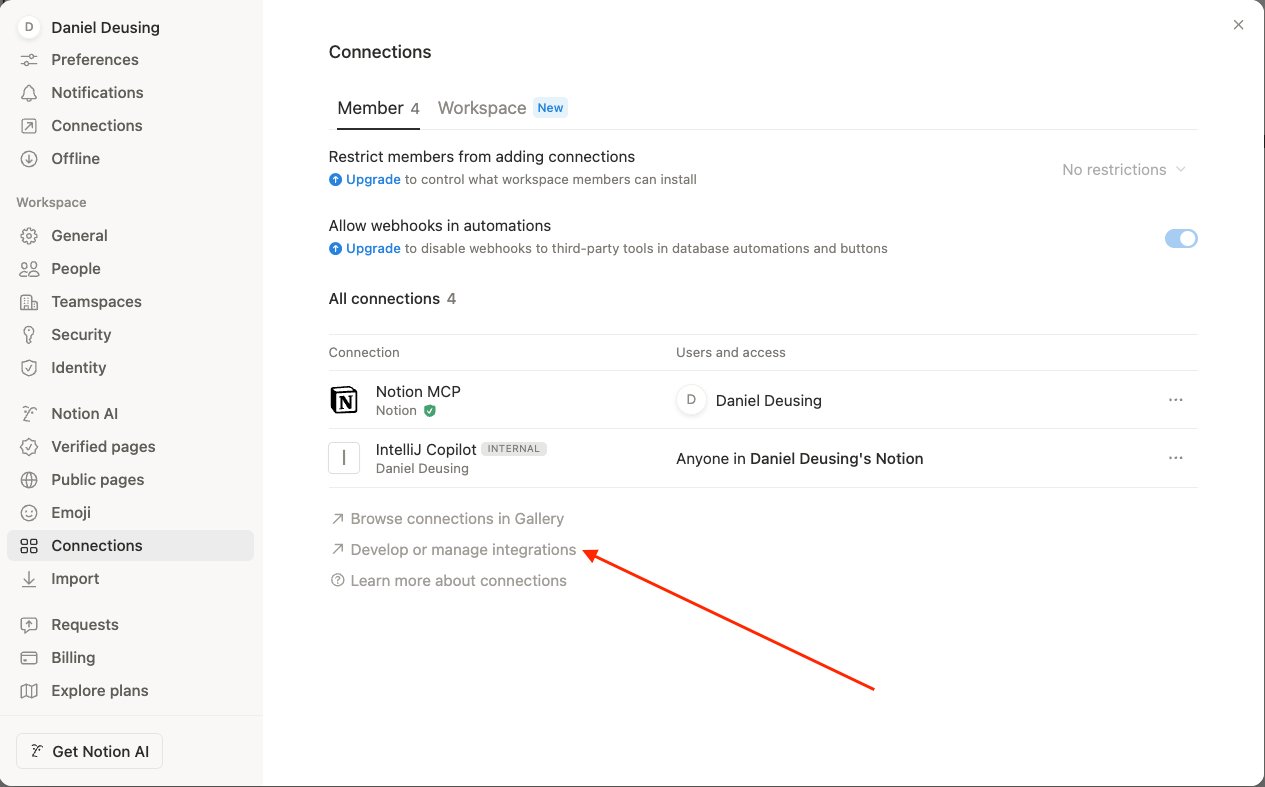Click the INTERNAL badge on IntelliJ Copilot
The width and height of the screenshot is (1265, 787).
(x=514, y=449)
